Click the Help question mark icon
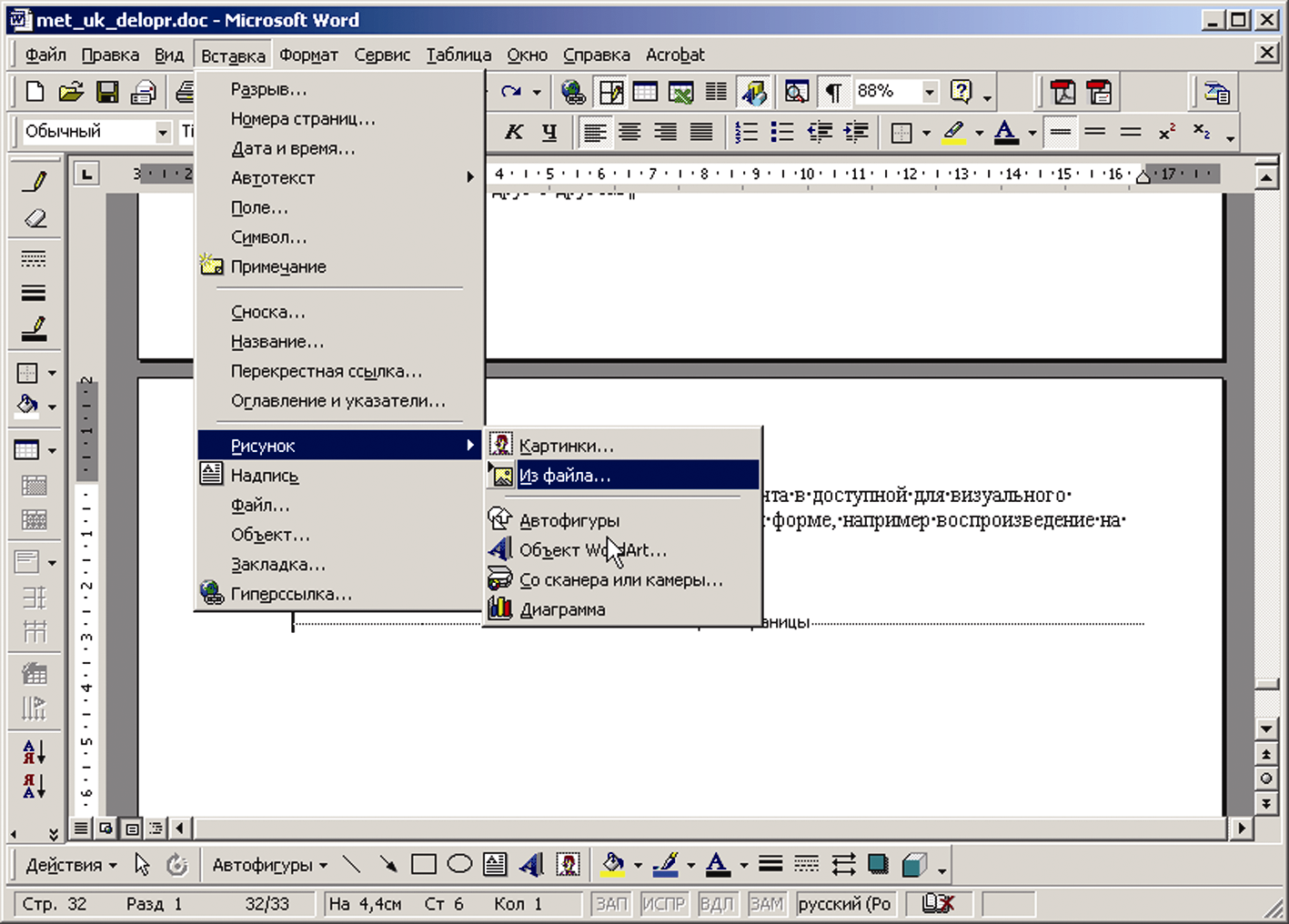Viewport: 1289px width, 924px height. point(961,92)
